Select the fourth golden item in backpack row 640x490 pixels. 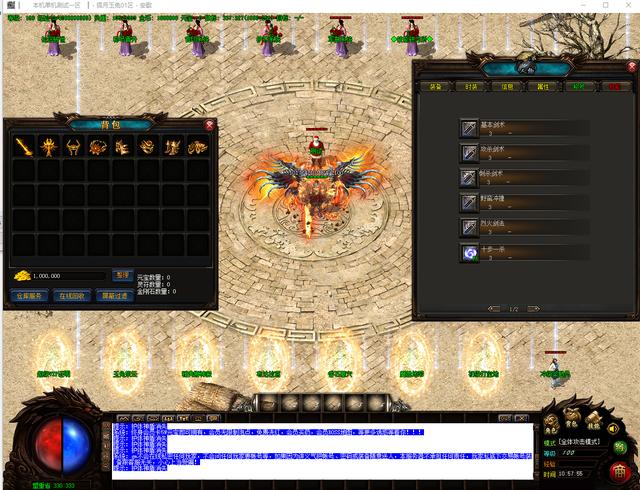(x=98, y=146)
